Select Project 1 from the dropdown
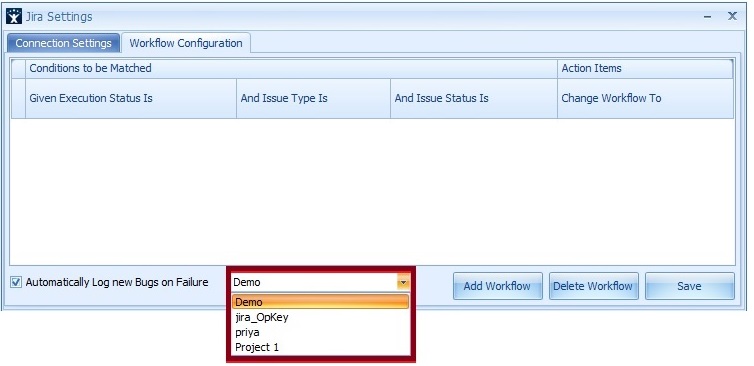754x366 pixels. coord(320,347)
